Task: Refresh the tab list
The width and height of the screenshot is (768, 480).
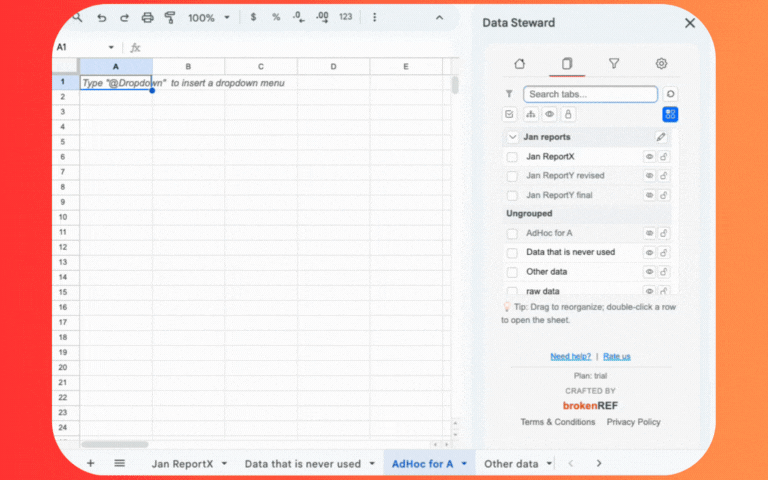Action: tap(670, 94)
